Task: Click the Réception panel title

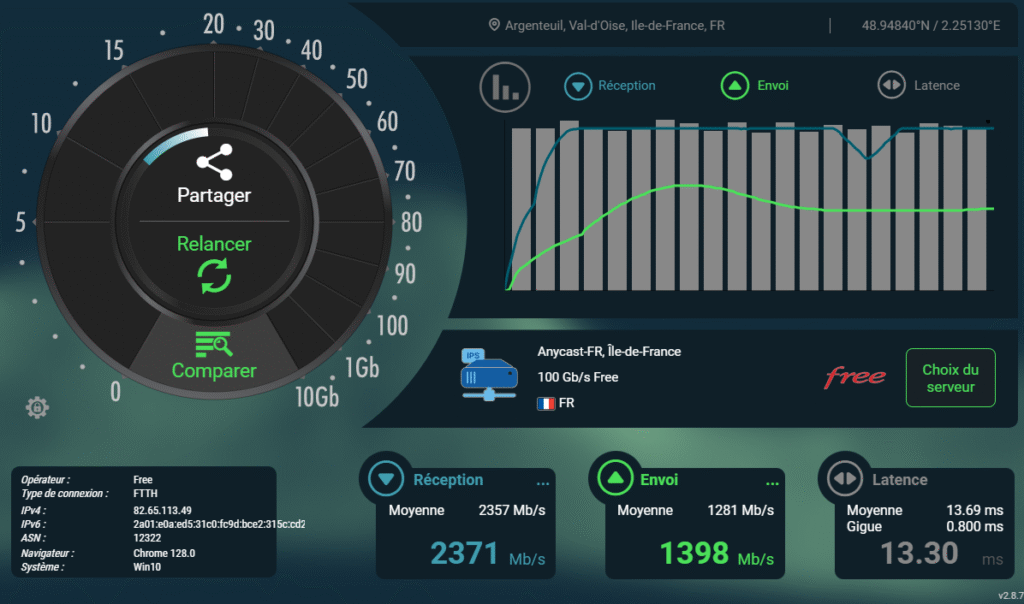Action: [x=448, y=480]
